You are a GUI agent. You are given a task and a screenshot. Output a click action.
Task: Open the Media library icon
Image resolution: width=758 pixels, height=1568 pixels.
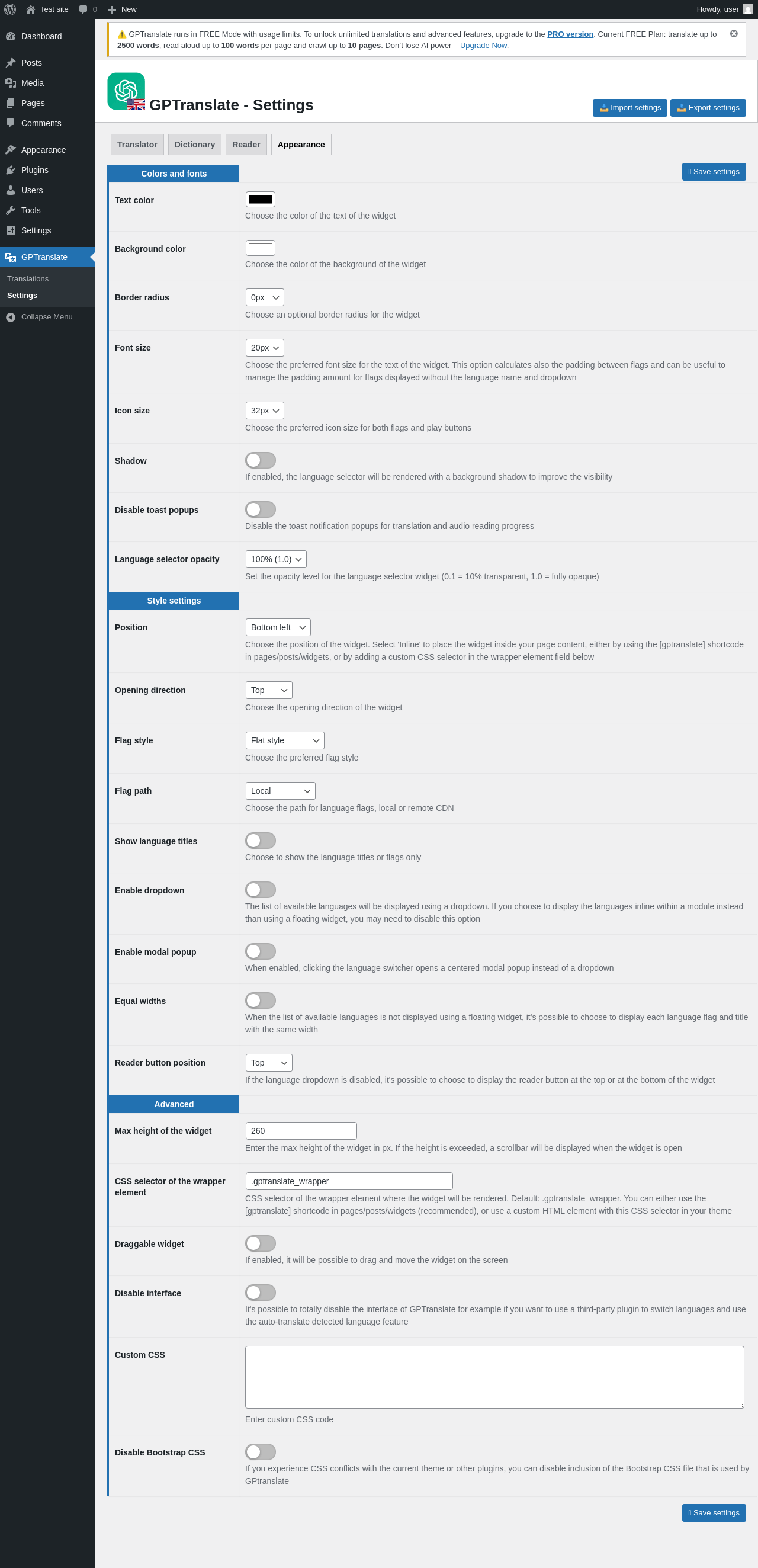point(10,83)
